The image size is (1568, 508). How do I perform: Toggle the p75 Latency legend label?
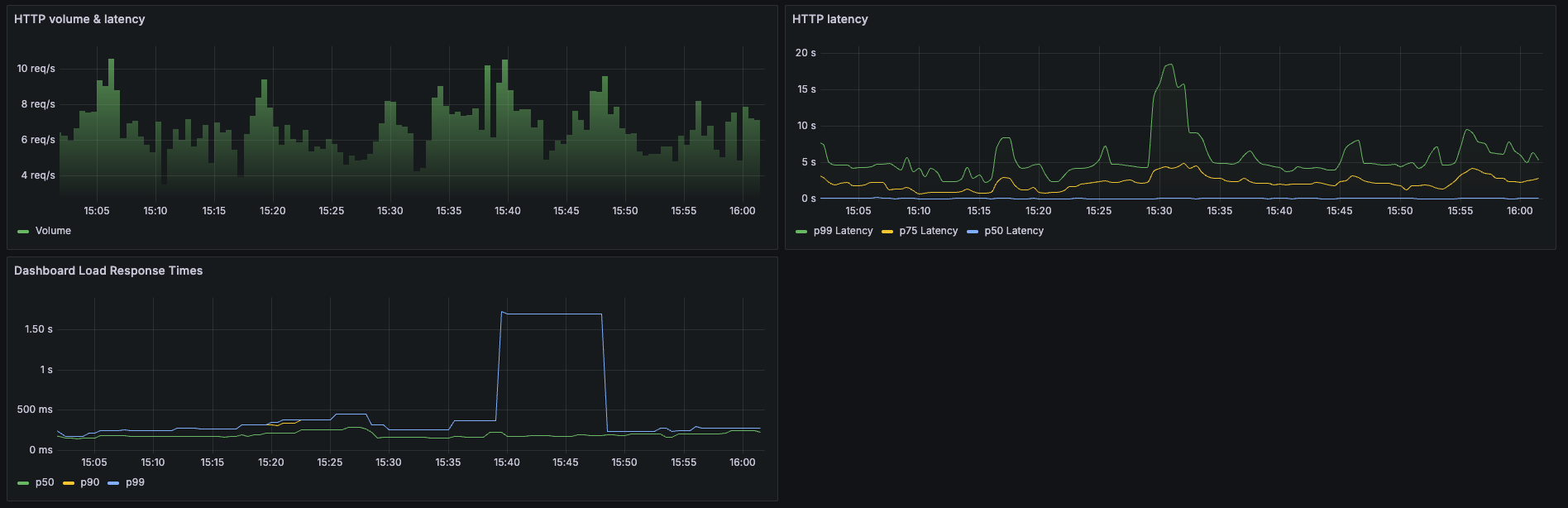[x=928, y=231]
